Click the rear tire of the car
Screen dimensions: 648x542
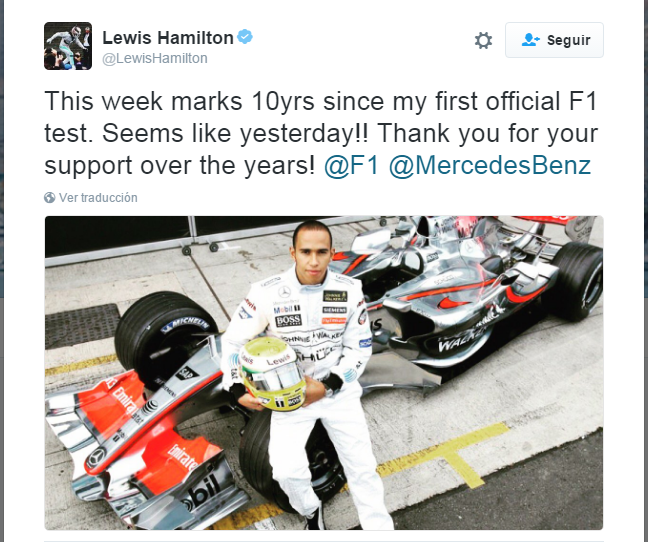577,281
